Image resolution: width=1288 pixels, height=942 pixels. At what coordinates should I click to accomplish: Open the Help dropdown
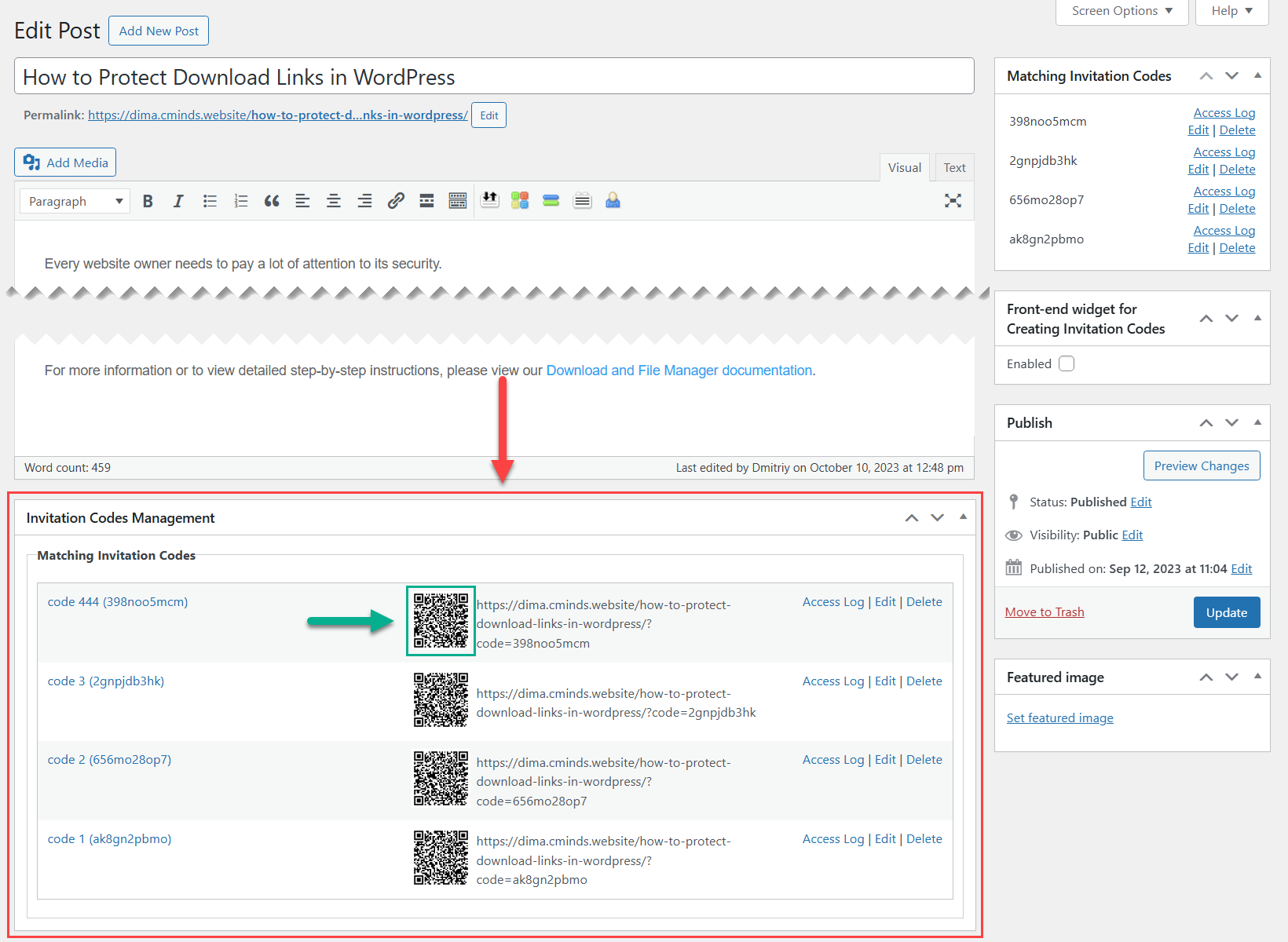tap(1231, 11)
